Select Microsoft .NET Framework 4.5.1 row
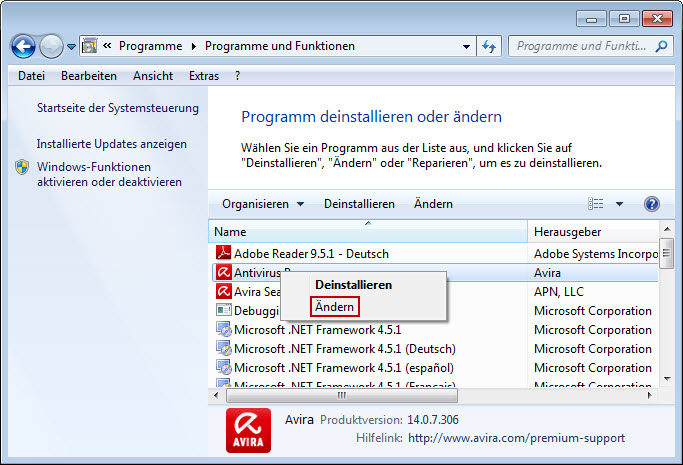Screen dimensions: 683x465 tap(436, 330)
